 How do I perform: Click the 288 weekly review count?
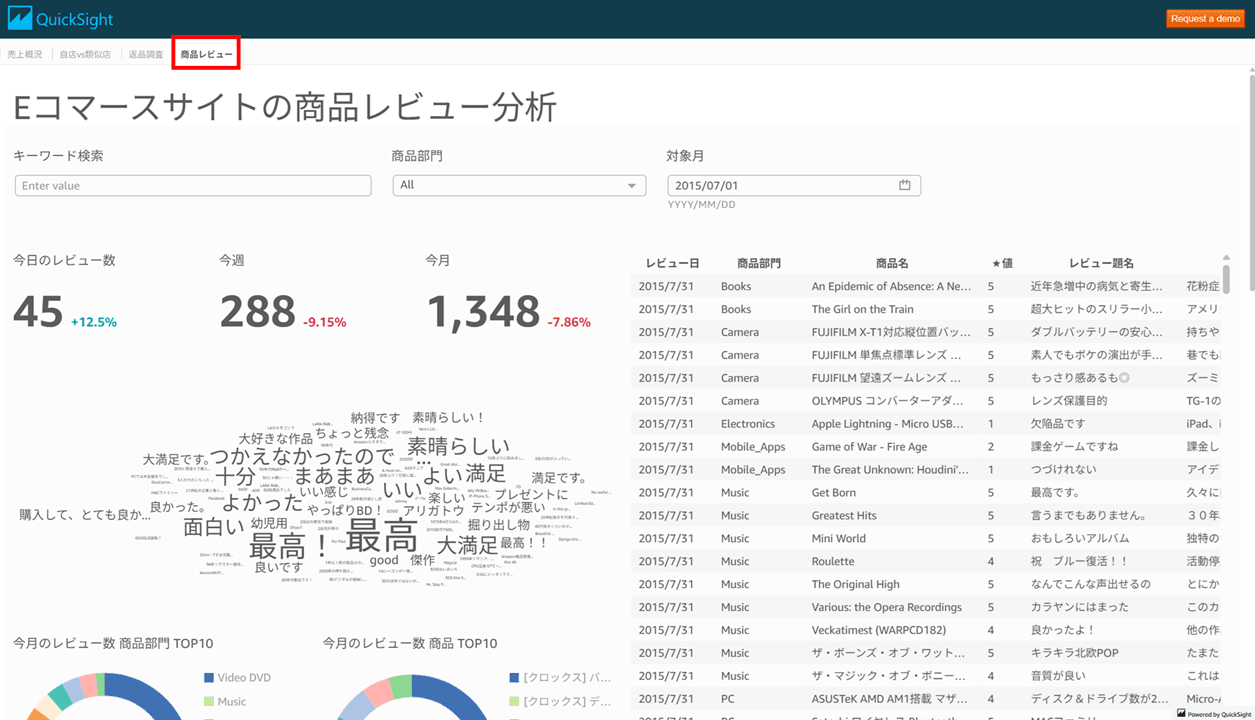click(x=258, y=312)
